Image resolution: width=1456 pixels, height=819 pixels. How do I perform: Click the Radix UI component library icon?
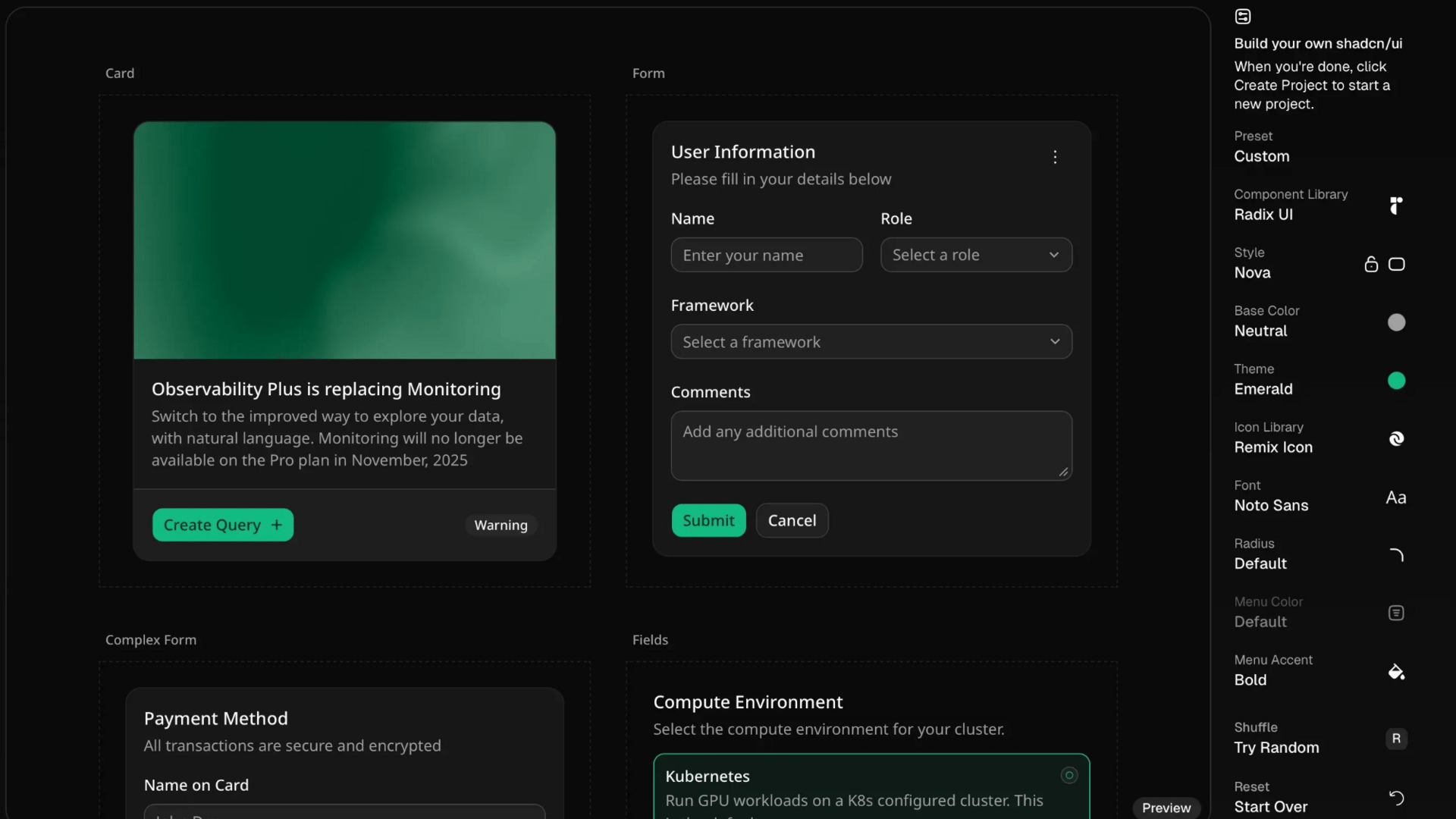[x=1395, y=206]
